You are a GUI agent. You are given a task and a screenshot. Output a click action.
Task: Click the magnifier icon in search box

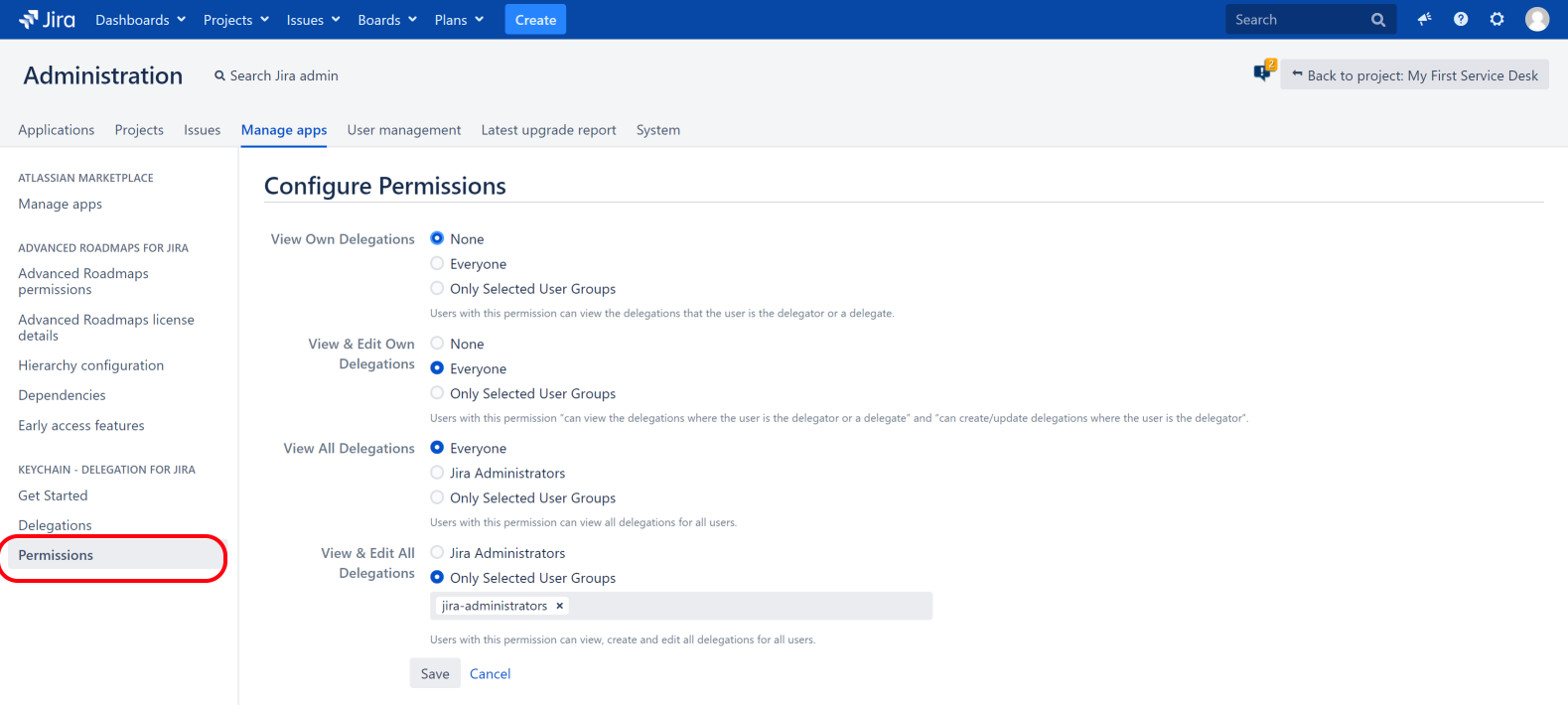click(x=1378, y=20)
